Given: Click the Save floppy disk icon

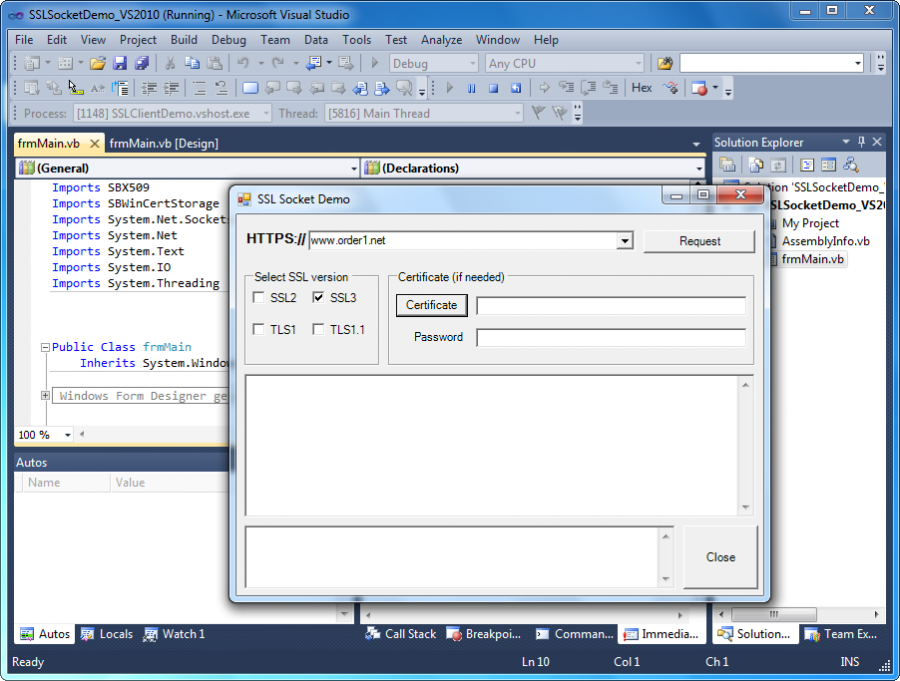Looking at the screenshot, I should (x=120, y=63).
